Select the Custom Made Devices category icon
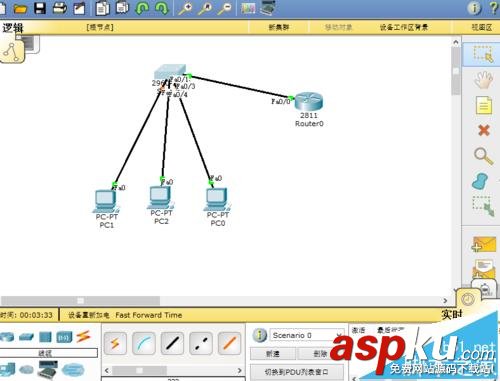500x381 pixels. pyautogui.click(x=48, y=370)
